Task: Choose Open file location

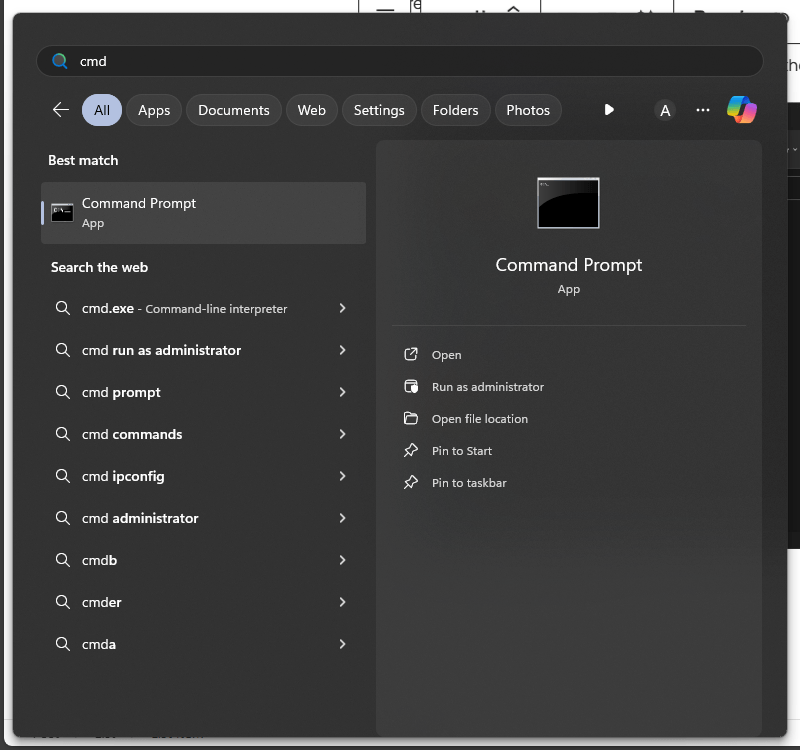Action: (480, 419)
